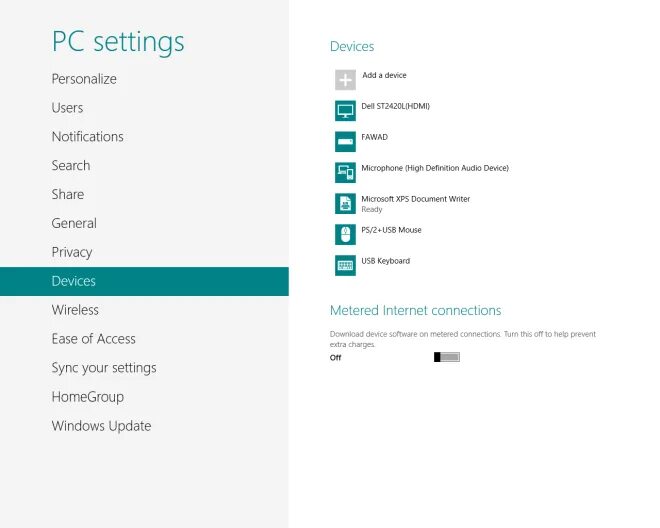
Task: Select General in the settings list
Action: click(x=74, y=223)
